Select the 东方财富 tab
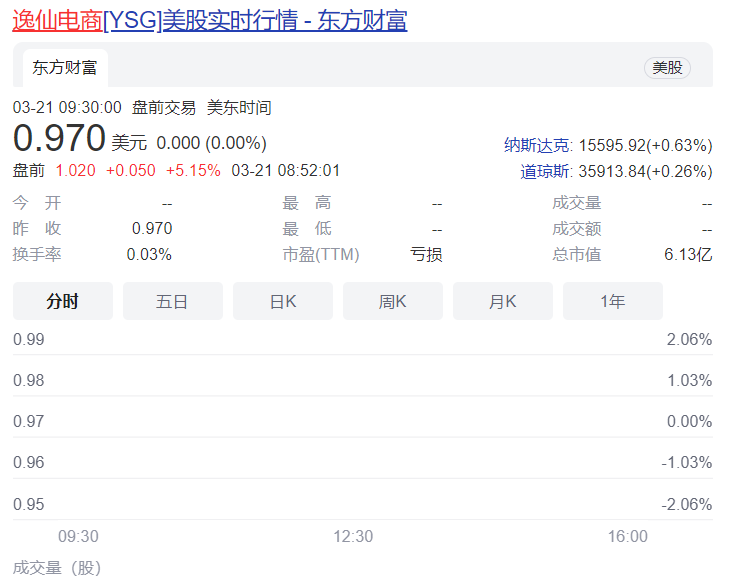Viewport: 733px width, 580px height. (65, 68)
